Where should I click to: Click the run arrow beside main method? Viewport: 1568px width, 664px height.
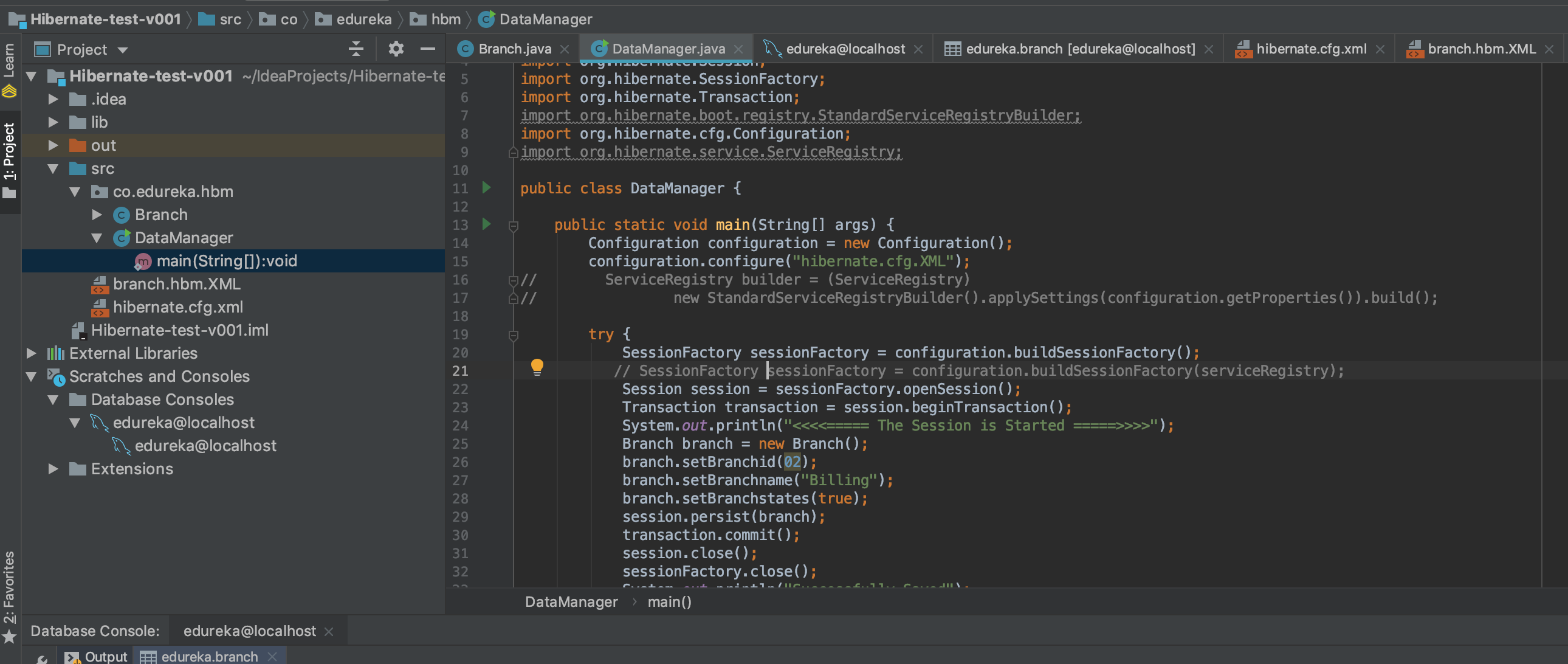pos(486,224)
